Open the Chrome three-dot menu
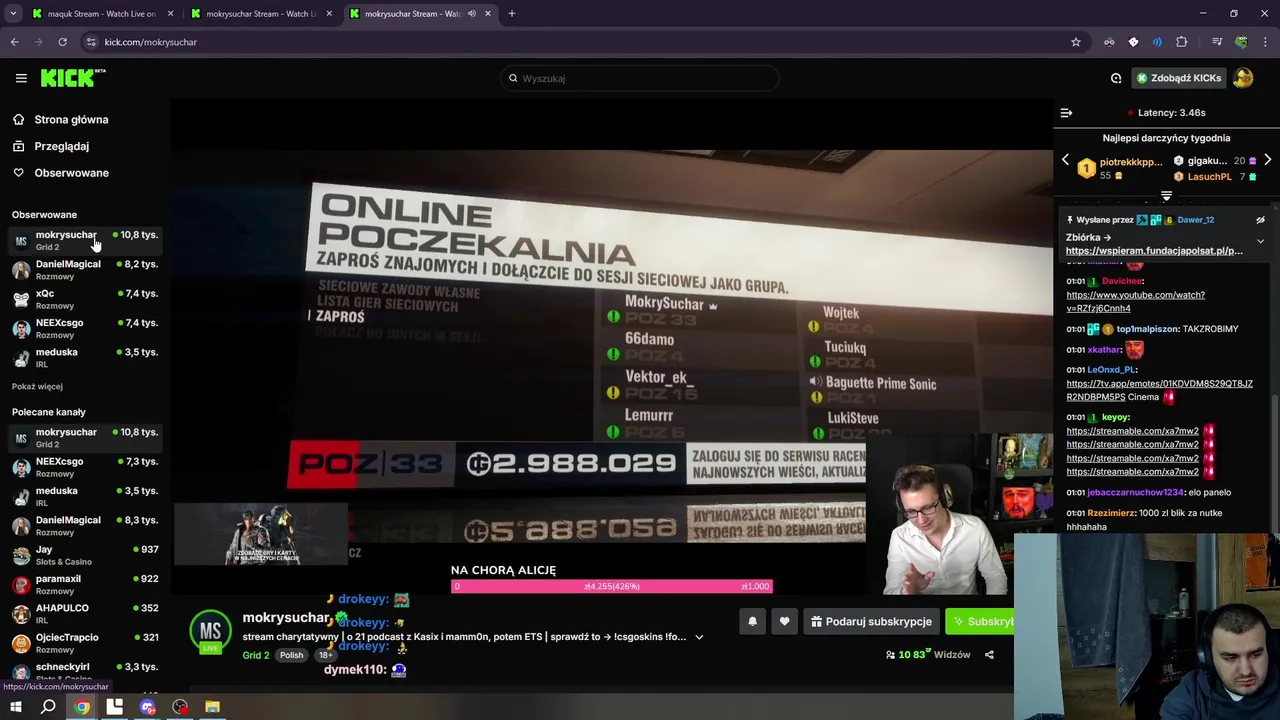Screen dimensions: 1280x720 pos(1265,42)
